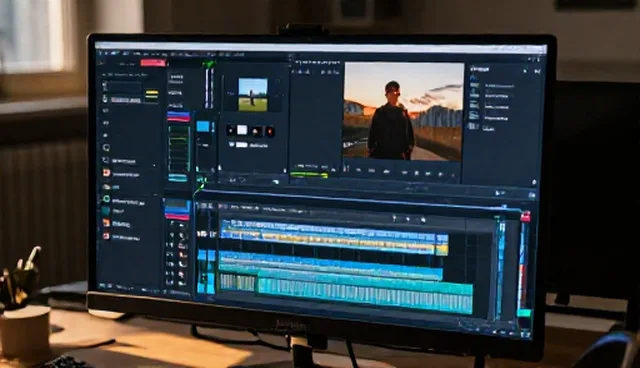Select the bright blue square block
This screenshot has height=368, width=640.
[203, 126]
